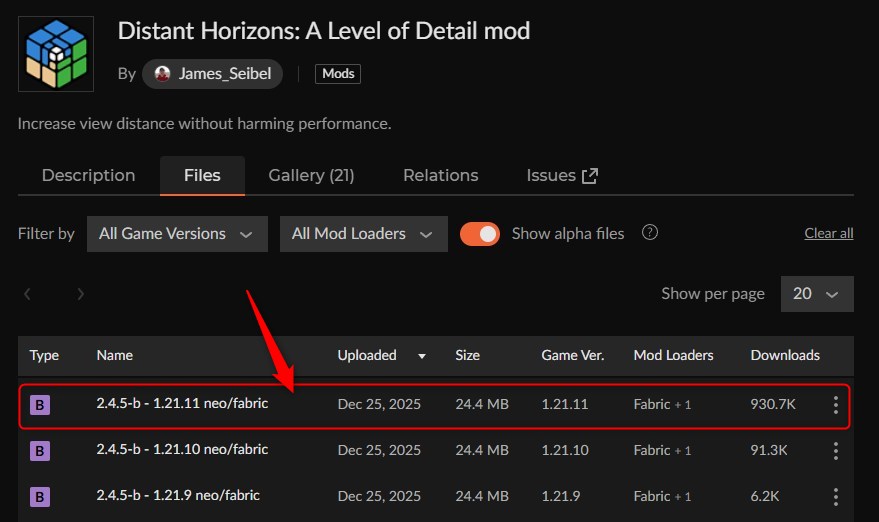Image resolution: width=879 pixels, height=522 pixels.
Task: Click the help icon next to Show alpha files
Action: pos(650,232)
